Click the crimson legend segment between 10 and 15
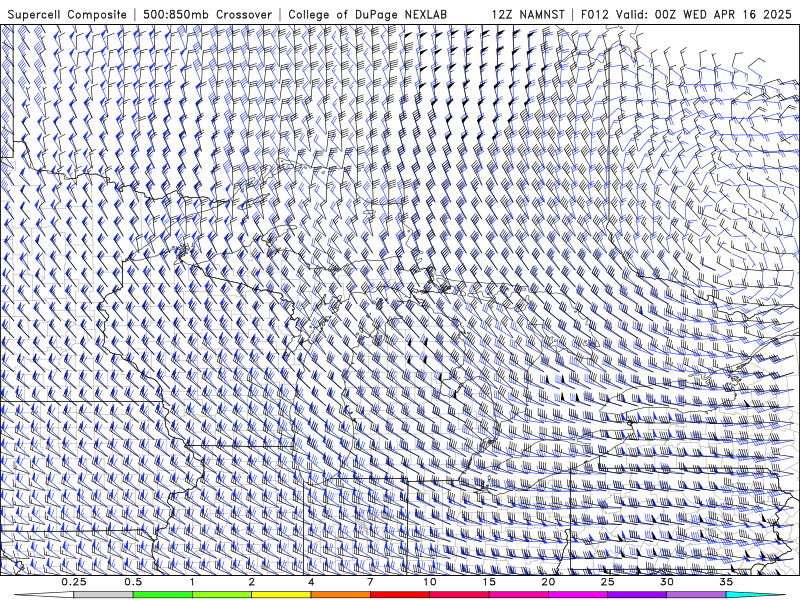The width and height of the screenshot is (800, 600). pyautogui.click(x=459, y=595)
